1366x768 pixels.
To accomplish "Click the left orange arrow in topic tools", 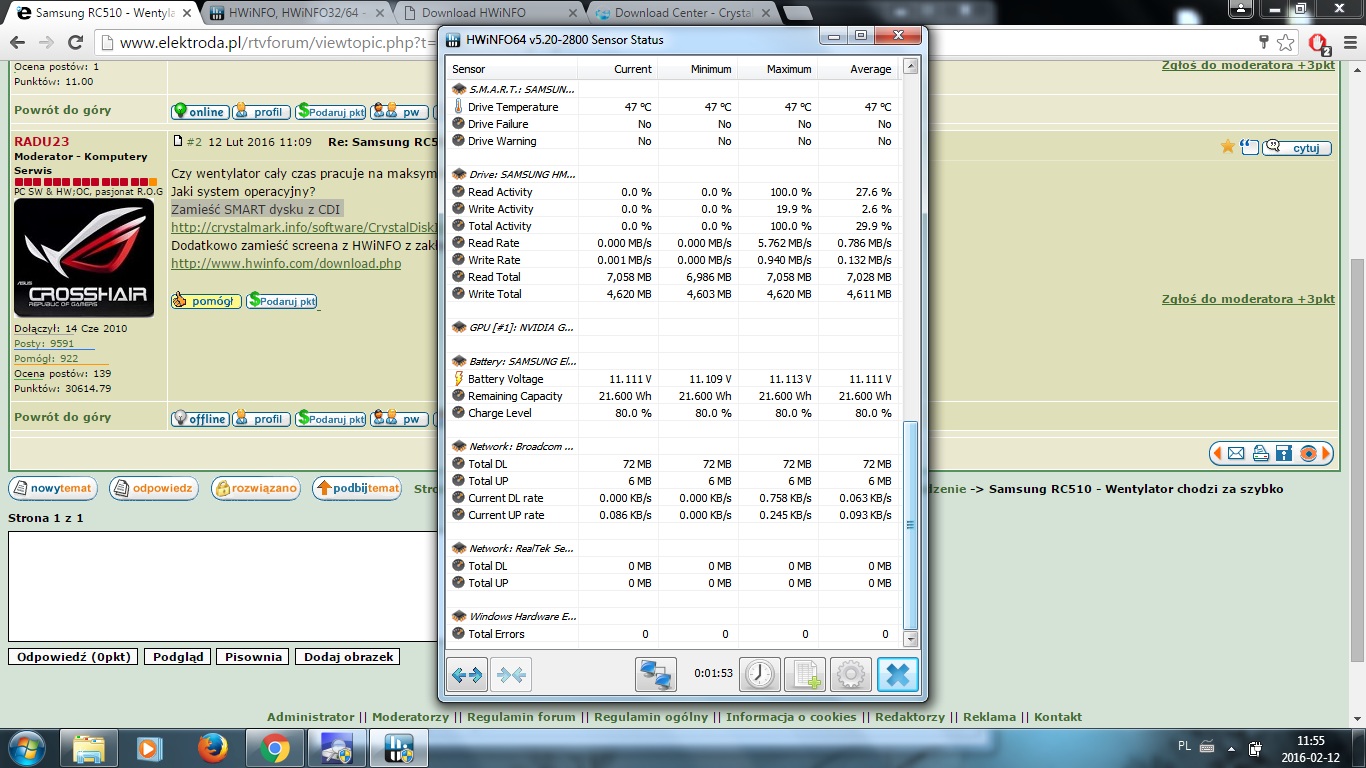I will coord(1217,453).
